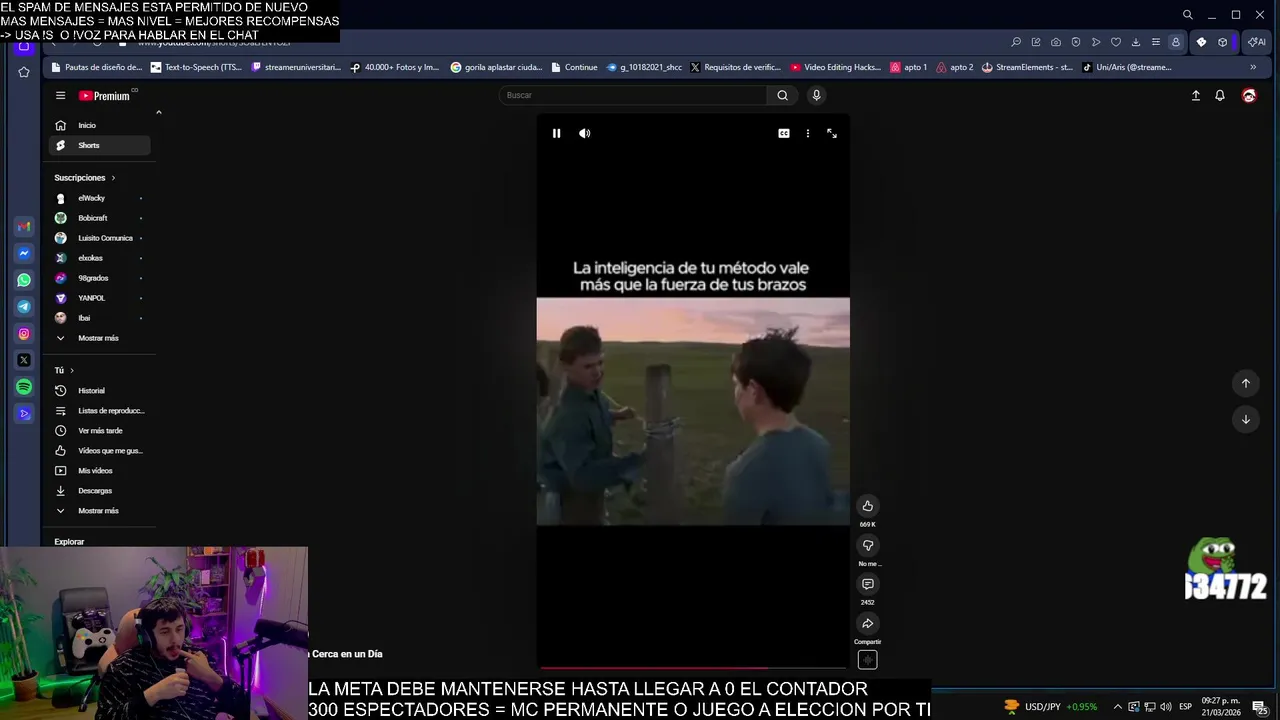Open Gmail in the browser sidebar
The height and width of the screenshot is (720, 1280).
24,227
